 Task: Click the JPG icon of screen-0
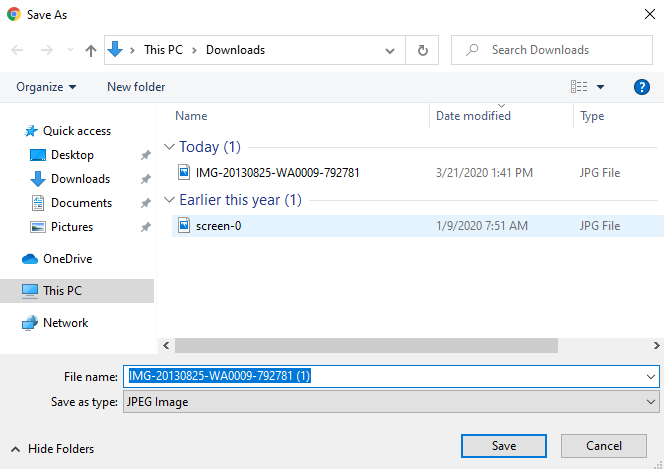pos(184,225)
